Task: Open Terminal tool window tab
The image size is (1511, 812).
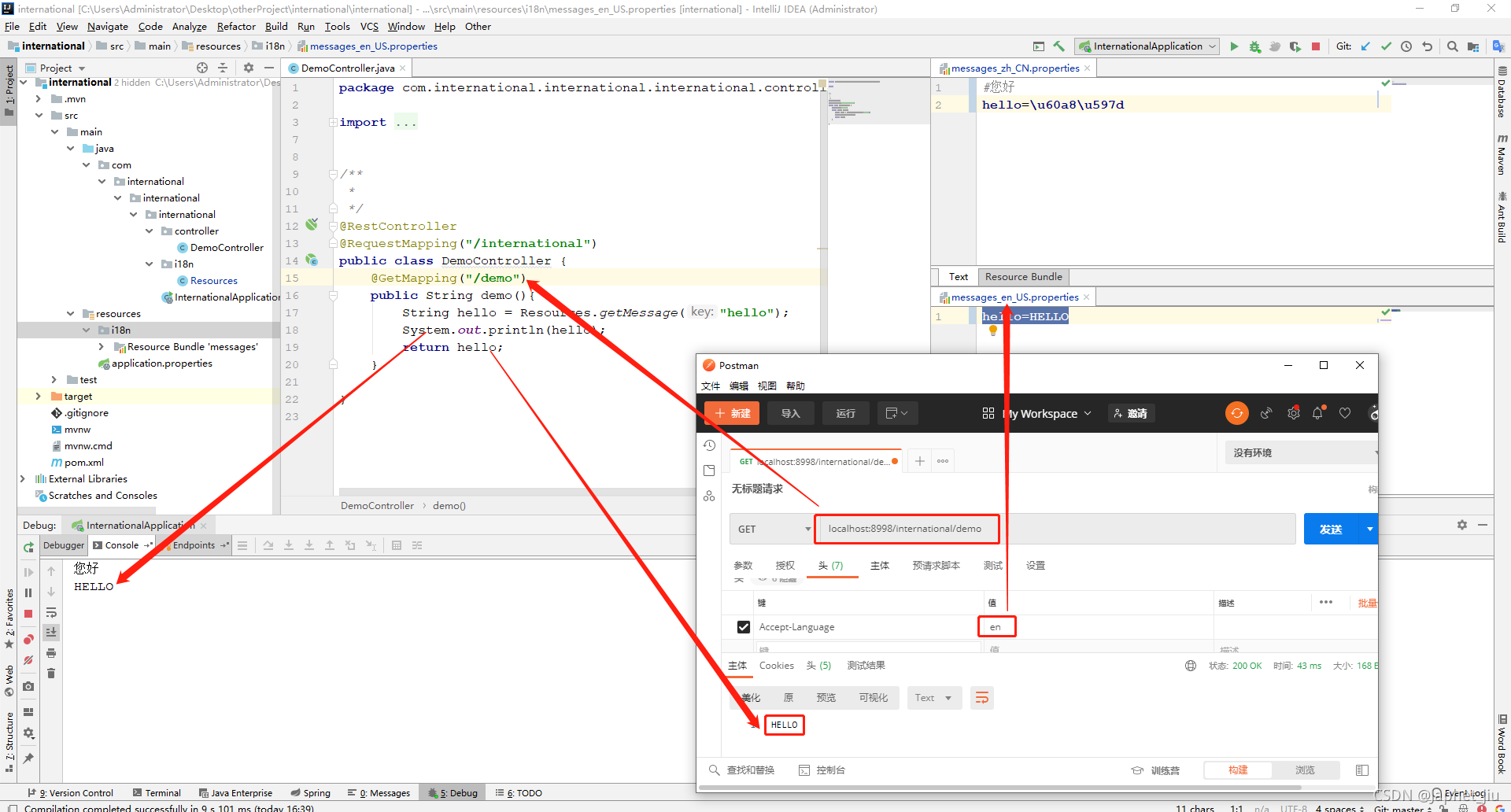Action: pos(157,793)
